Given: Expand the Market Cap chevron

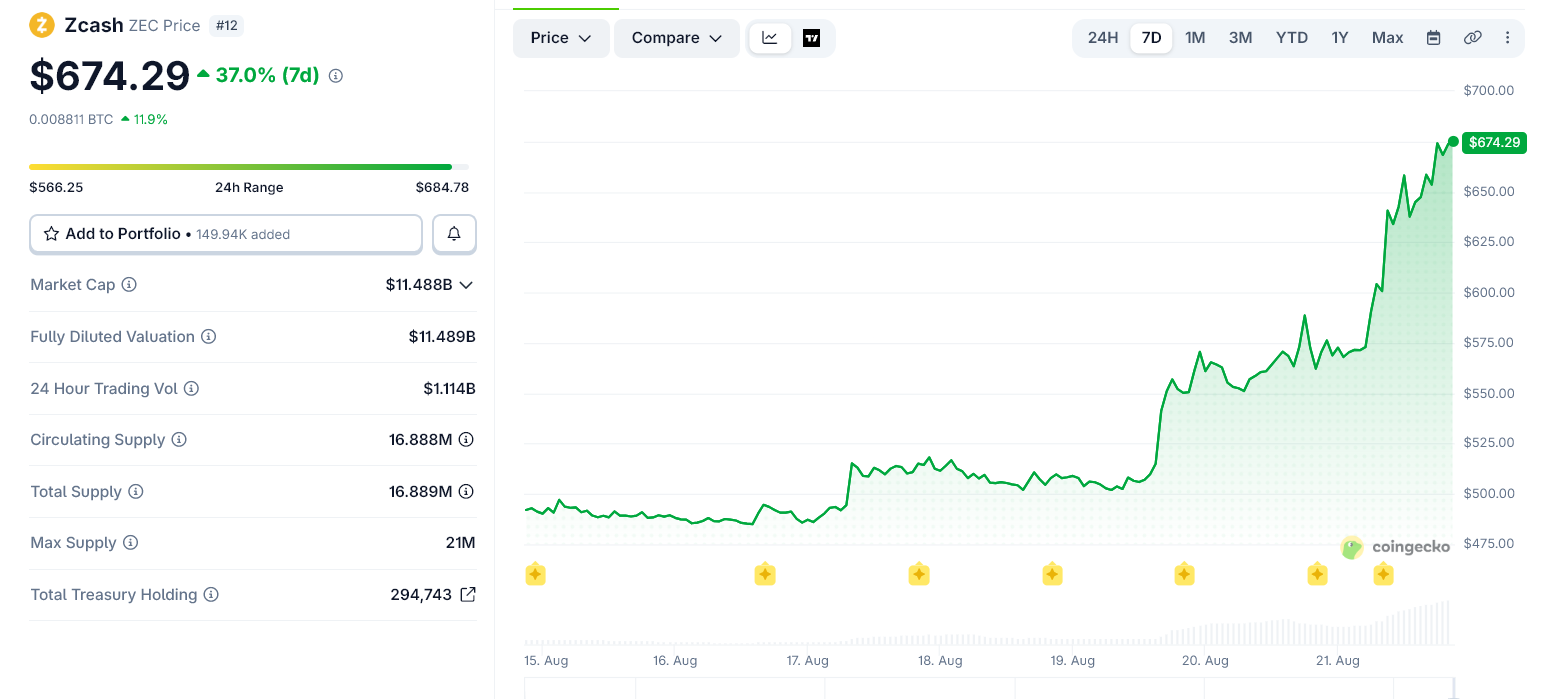Looking at the screenshot, I should tap(465, 285).
